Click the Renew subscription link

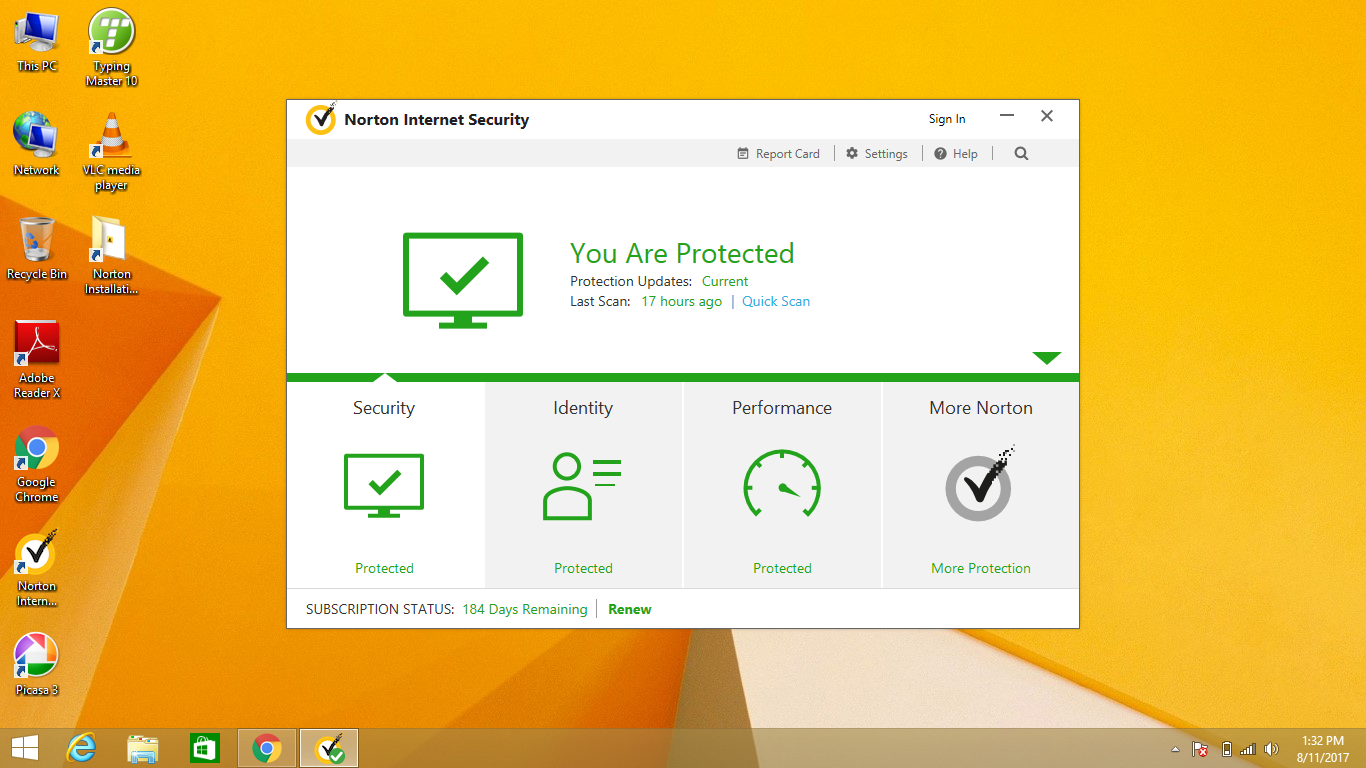coord(630,609)
